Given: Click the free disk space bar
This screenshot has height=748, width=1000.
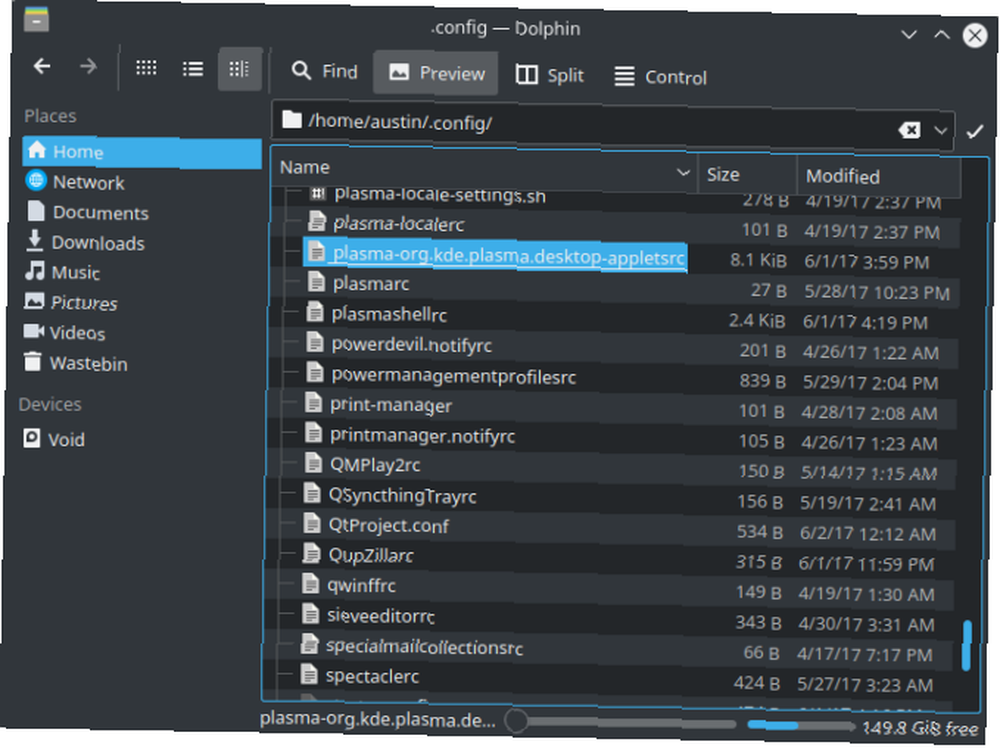Looking at the screenshot, I should [800, 725].
